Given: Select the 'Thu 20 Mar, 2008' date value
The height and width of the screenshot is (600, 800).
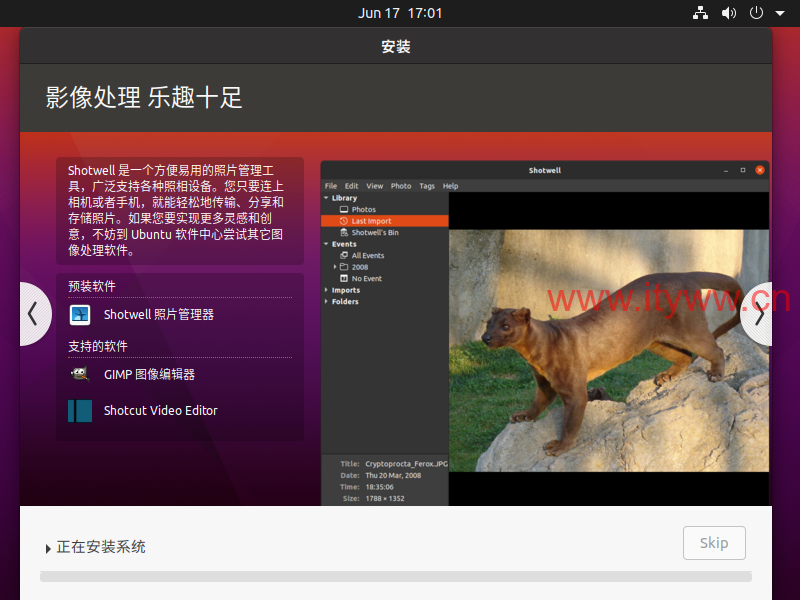Looking at the screenshot, I should tap(393, 476).
